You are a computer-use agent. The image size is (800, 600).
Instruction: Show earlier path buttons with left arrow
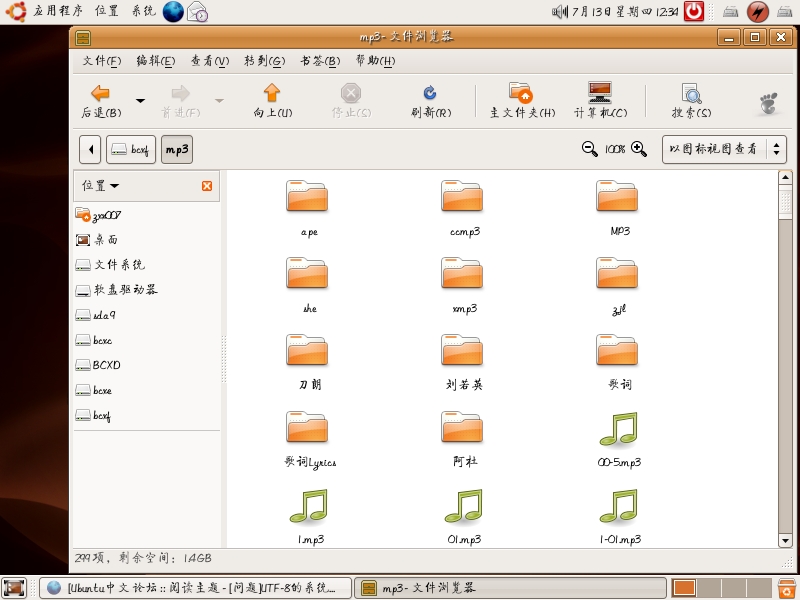[90, 149]
